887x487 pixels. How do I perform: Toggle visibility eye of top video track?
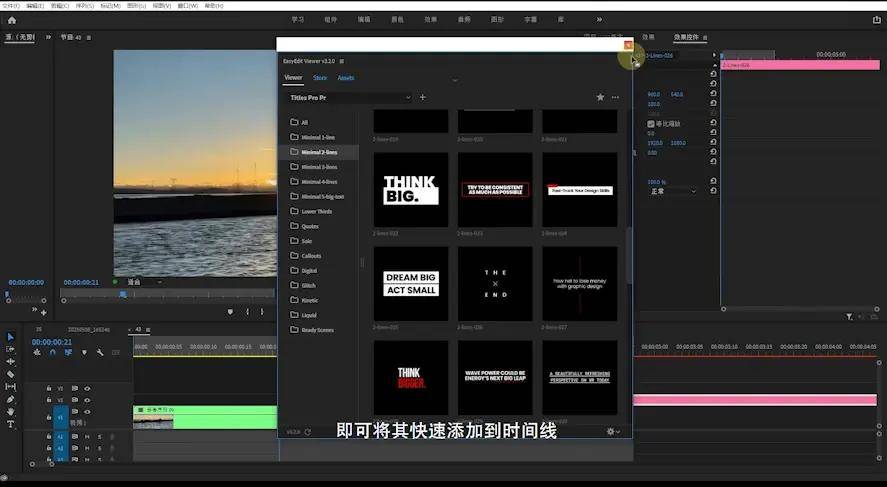pyautogui.click(x=87, y=389)
